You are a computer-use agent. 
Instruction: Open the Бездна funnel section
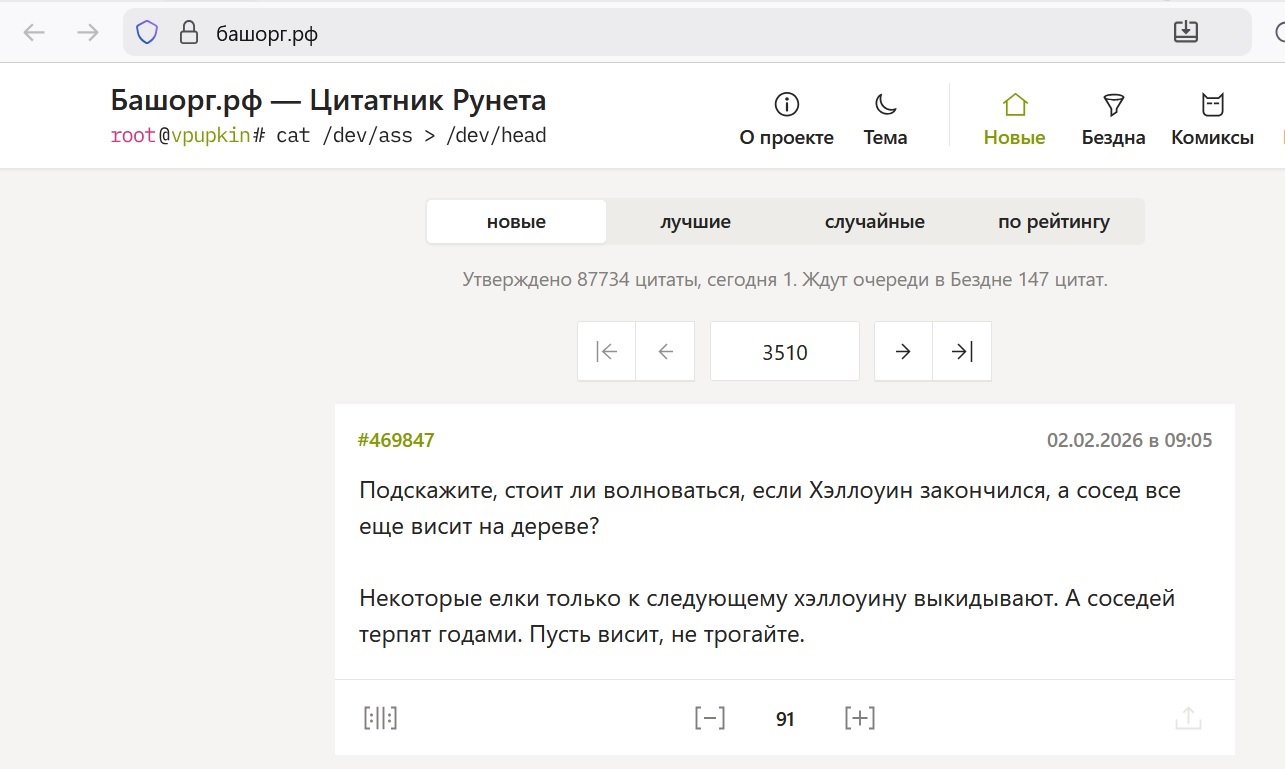pos(1113,119)
